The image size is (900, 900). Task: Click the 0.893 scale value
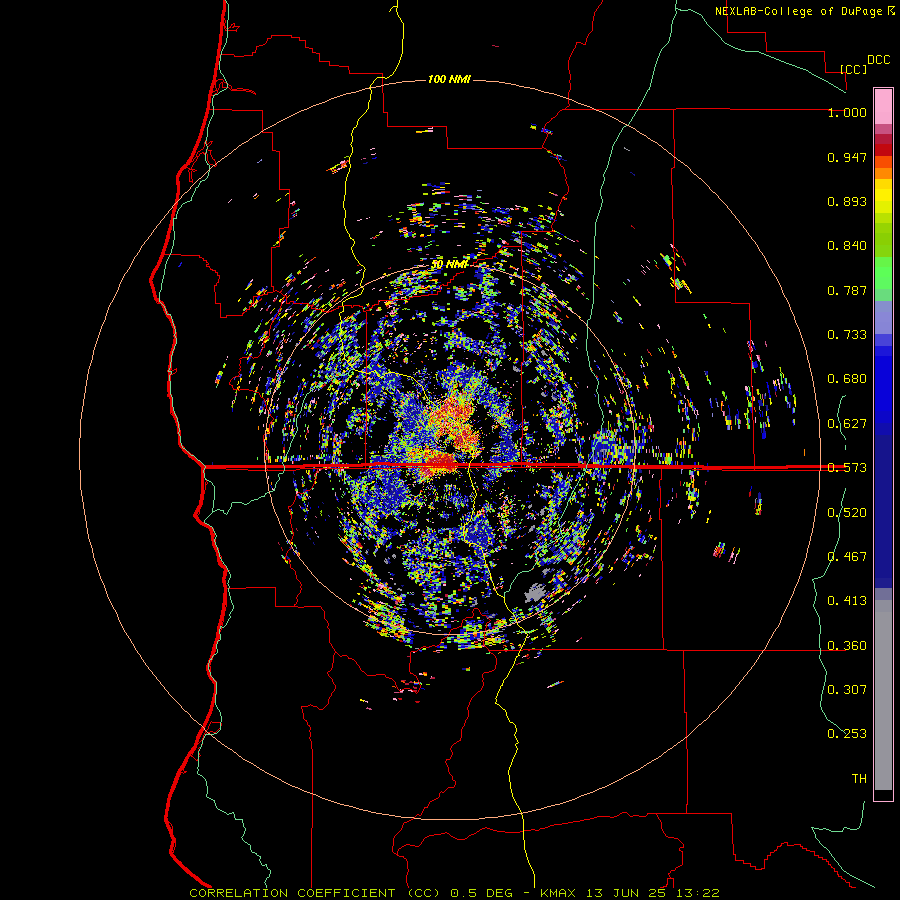(847, 201)
